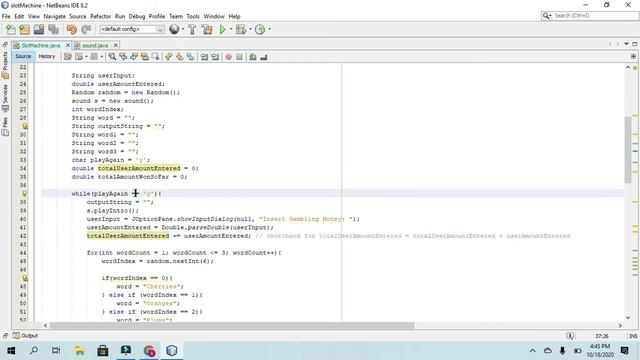The height and width of the screenshot is (360, 640).
Task: Click the Find Selection magnifier icon
Action: [x=112, y=57]
